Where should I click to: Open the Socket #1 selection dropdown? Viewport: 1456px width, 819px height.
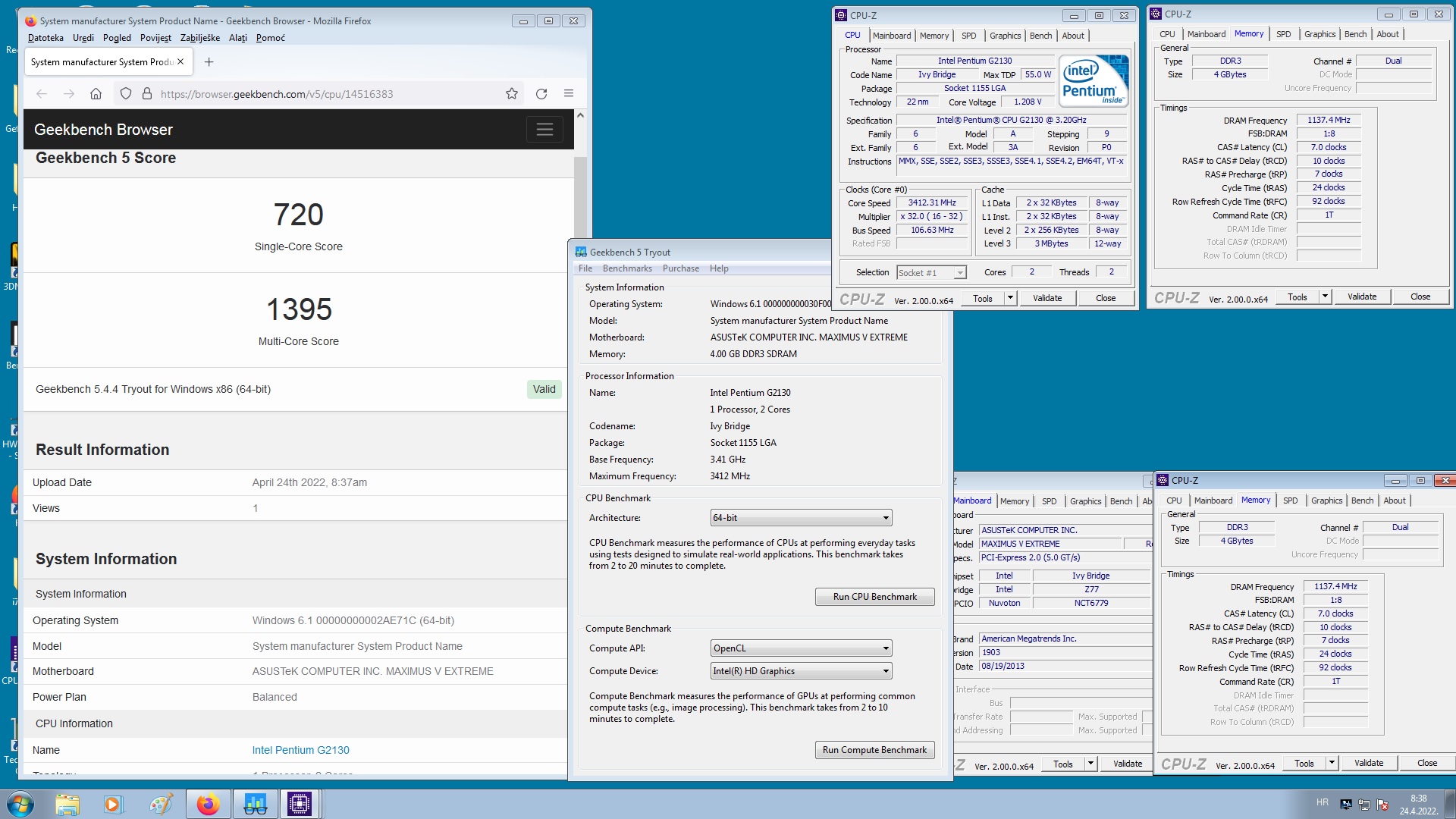[x=931, y=273]
